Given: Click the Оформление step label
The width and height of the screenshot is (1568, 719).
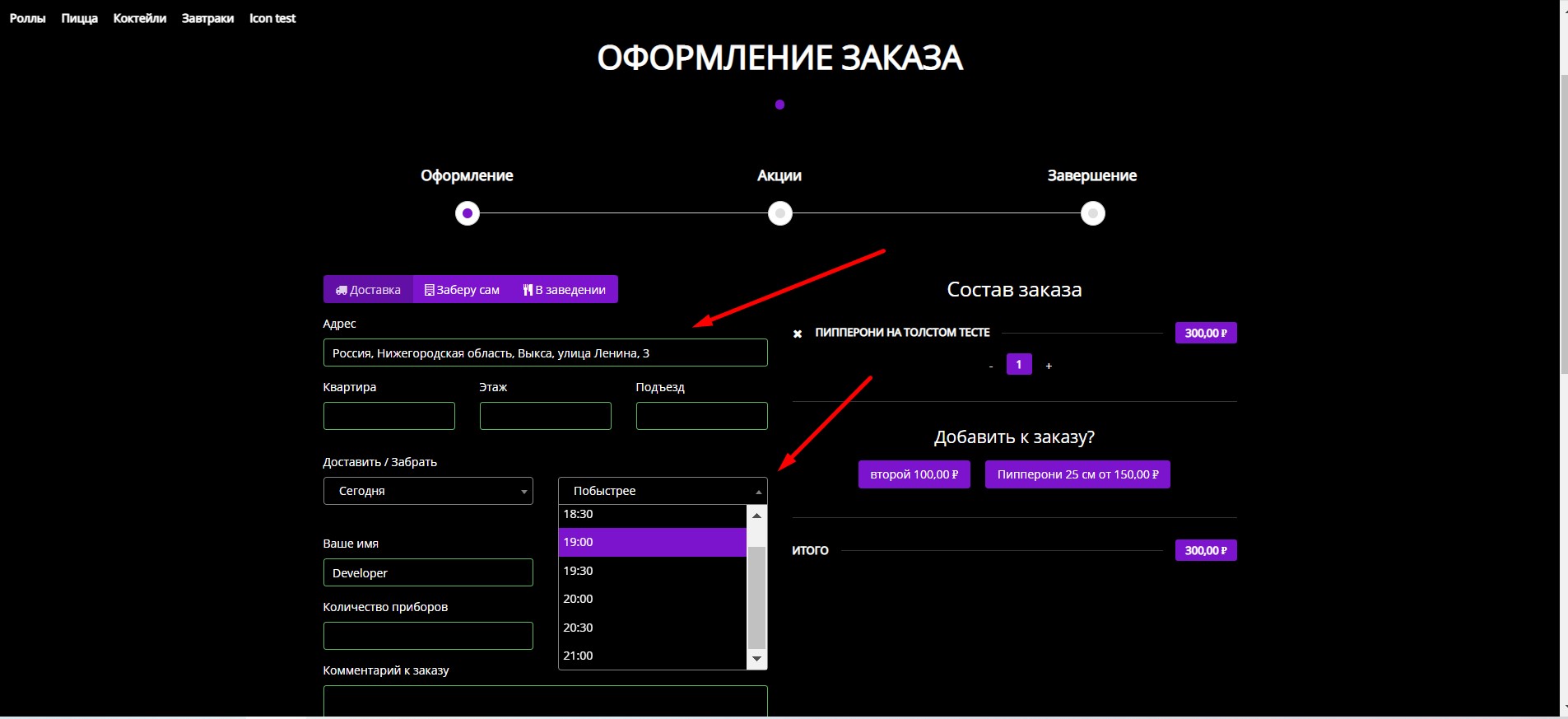Looking at the screenshot, I should [x=467, y=175].
